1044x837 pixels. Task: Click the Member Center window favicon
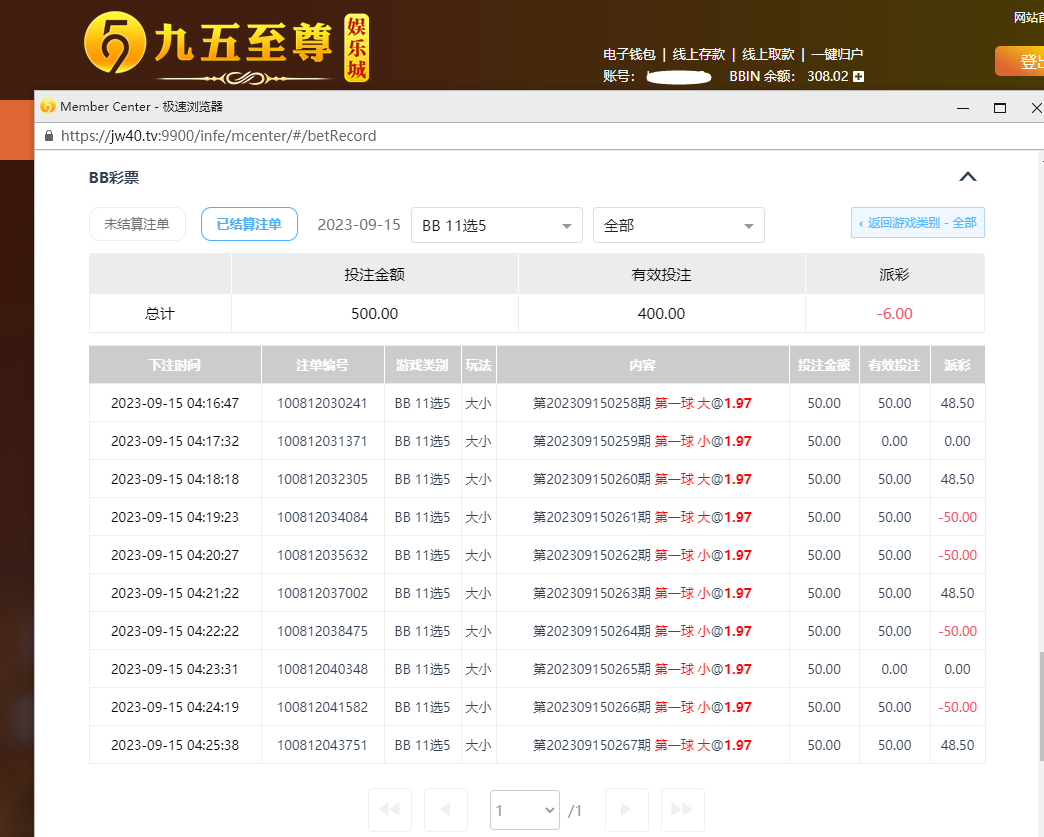[47, 107]
